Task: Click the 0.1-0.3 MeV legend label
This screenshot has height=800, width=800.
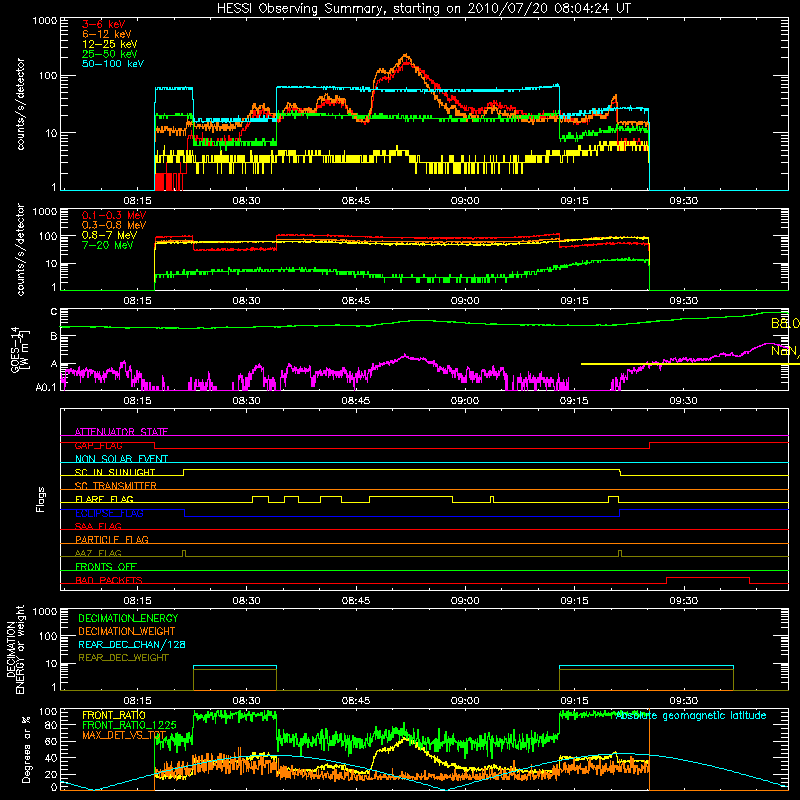Action: click(114, 215)
